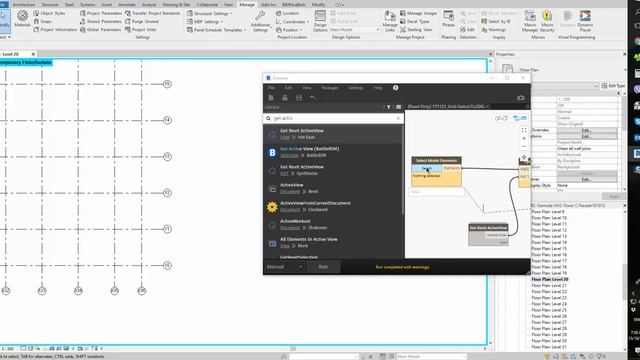This screenshot has width=640, height=360.
Task: Click Edit Type in Properties panel
Action: (x=613, y=86)
